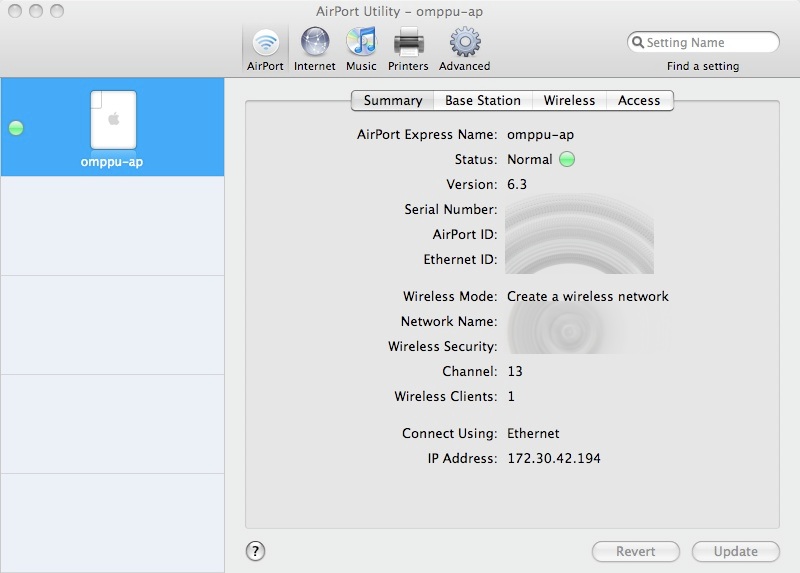Open the Advanced gear settings

tap(465, 49)
